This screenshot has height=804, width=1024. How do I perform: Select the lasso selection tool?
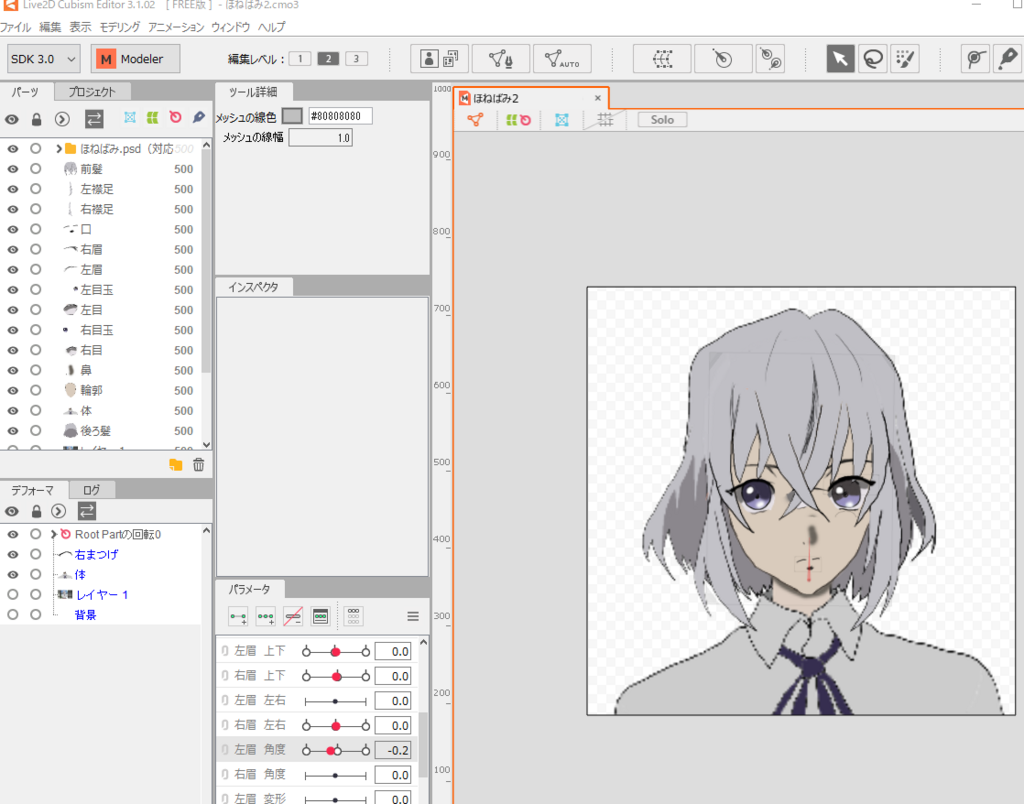(873, 59)
